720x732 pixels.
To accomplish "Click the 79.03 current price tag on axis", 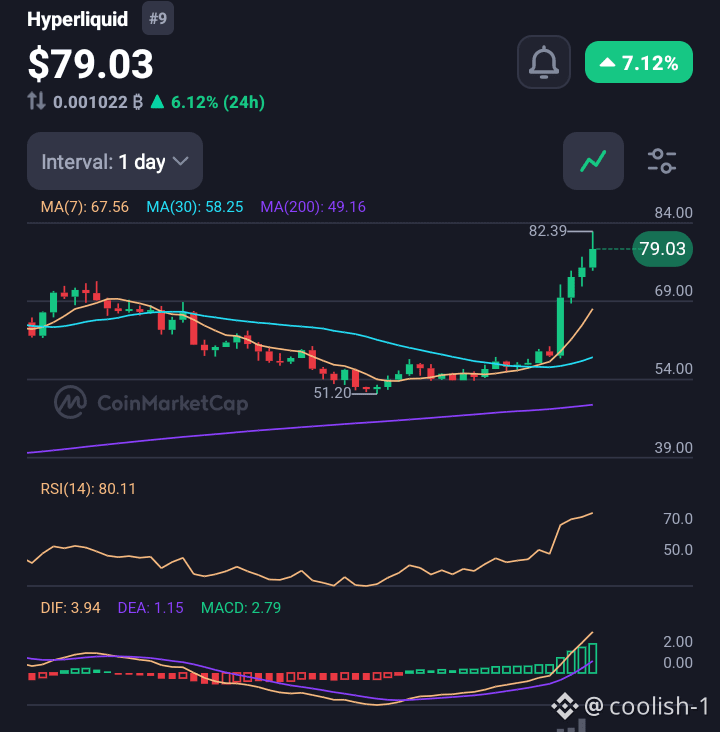I will pos(662,249).
